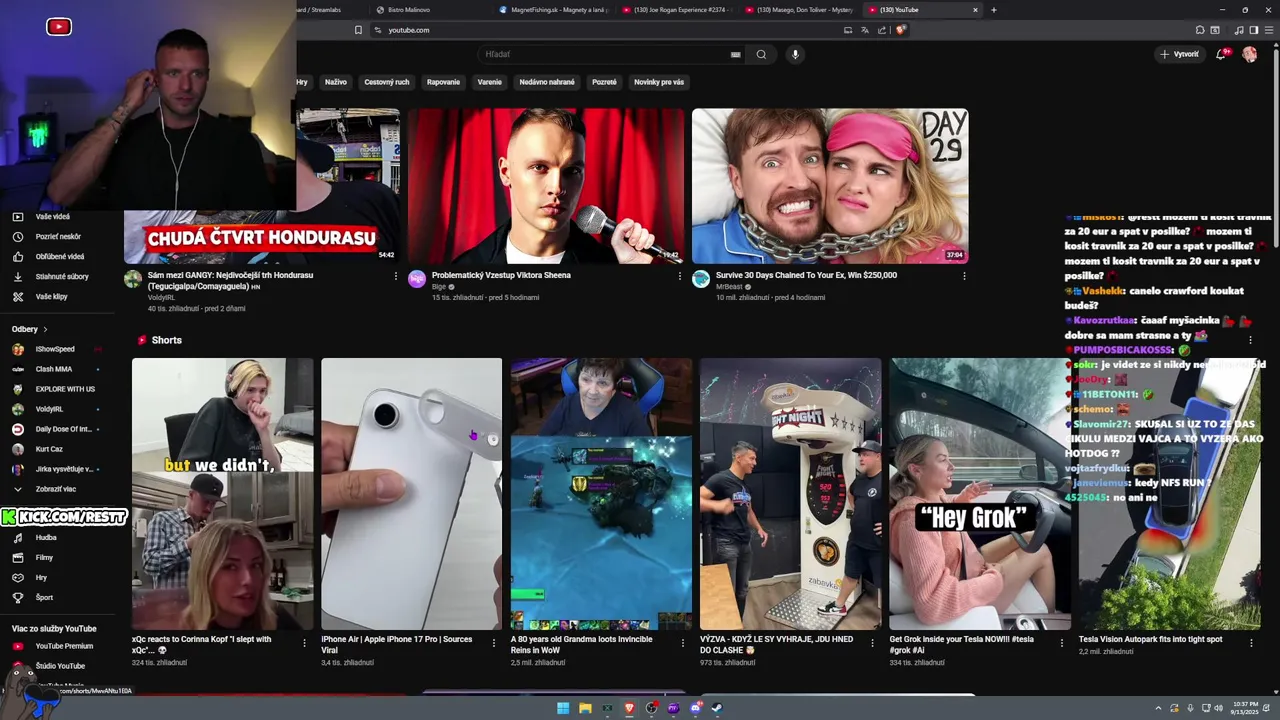Viewport: 1280px width, 720px height.
Task: Go to the IShowSpeed subscription channel
Action: coord(56,349)
